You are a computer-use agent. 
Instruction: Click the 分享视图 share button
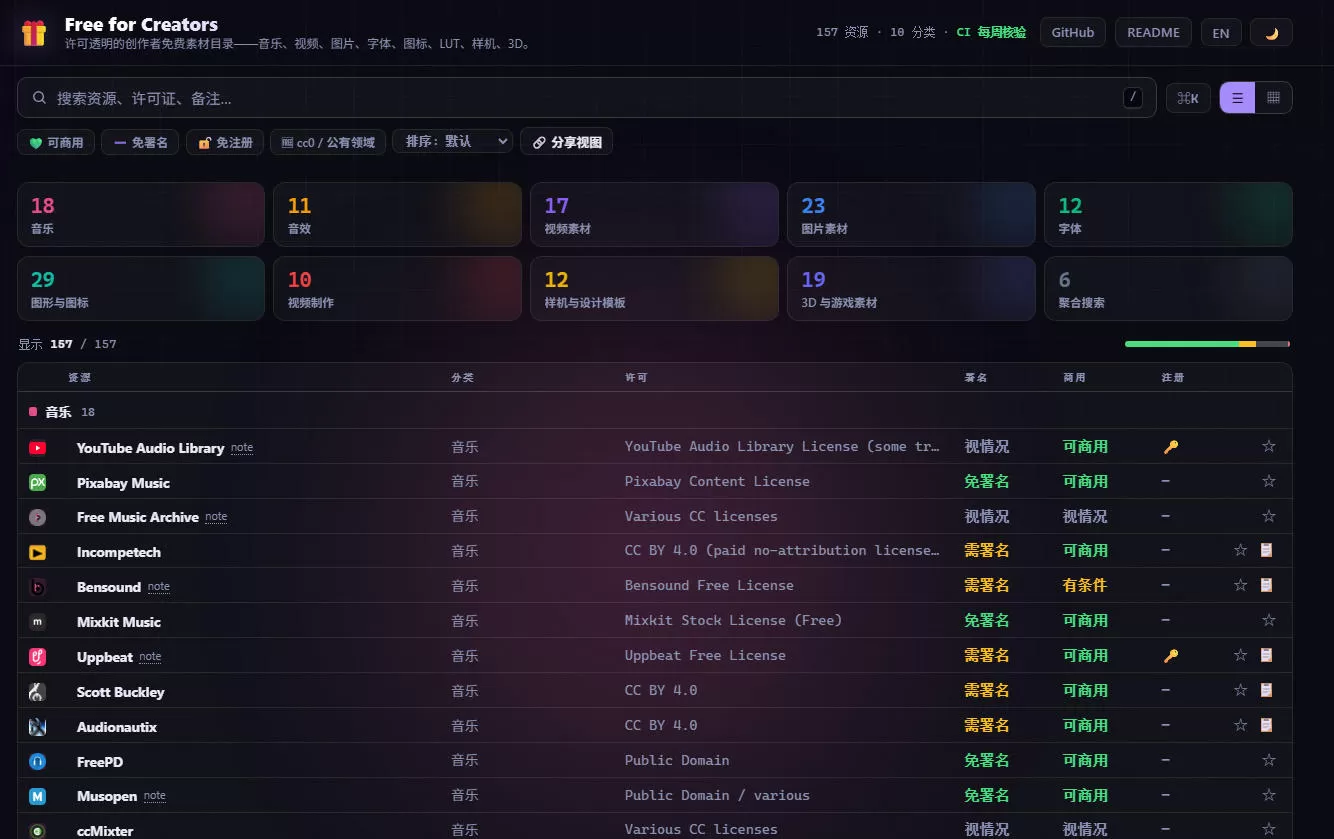(x=566, y=142)
